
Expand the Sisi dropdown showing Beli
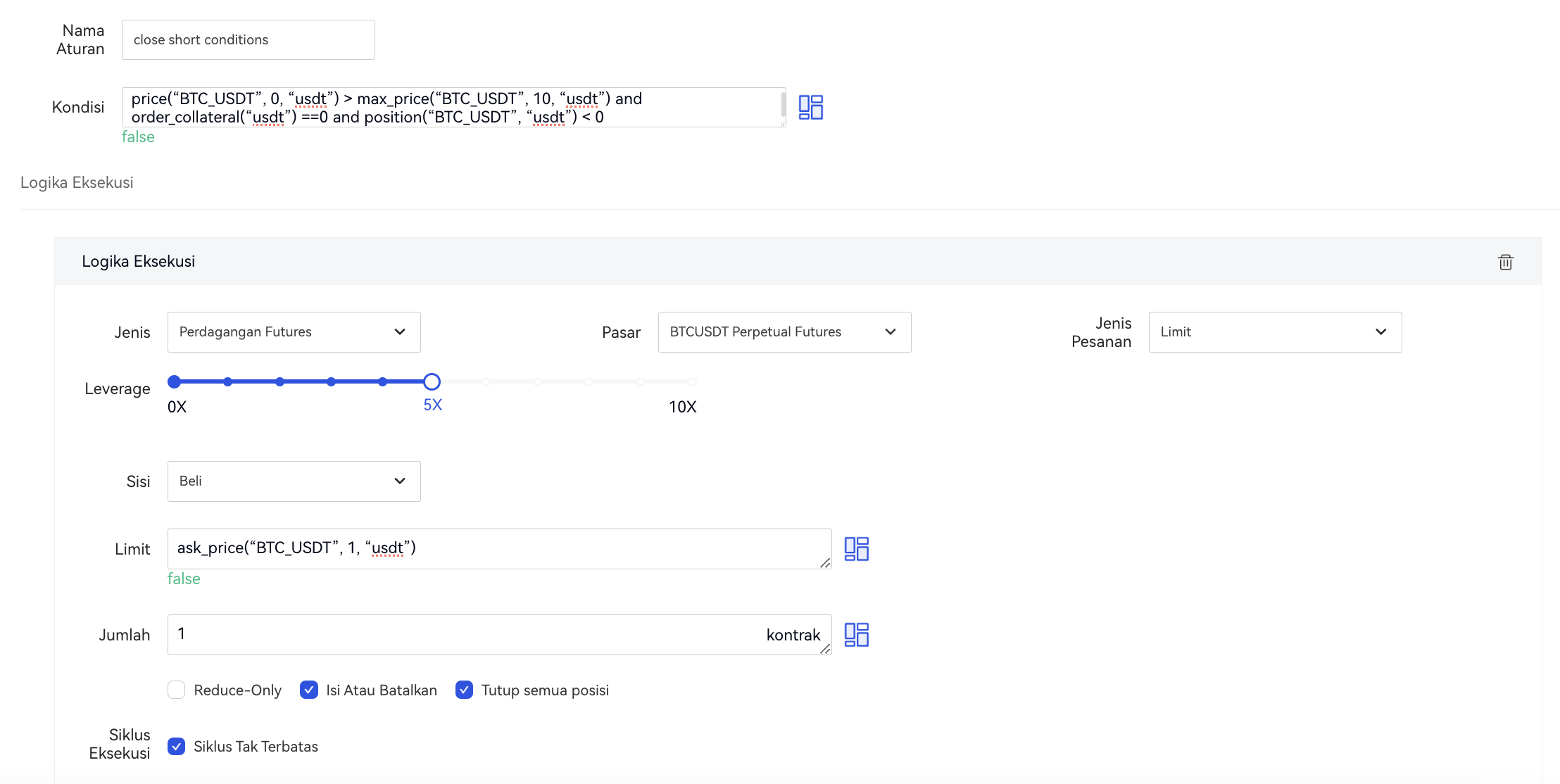[294, 481]
